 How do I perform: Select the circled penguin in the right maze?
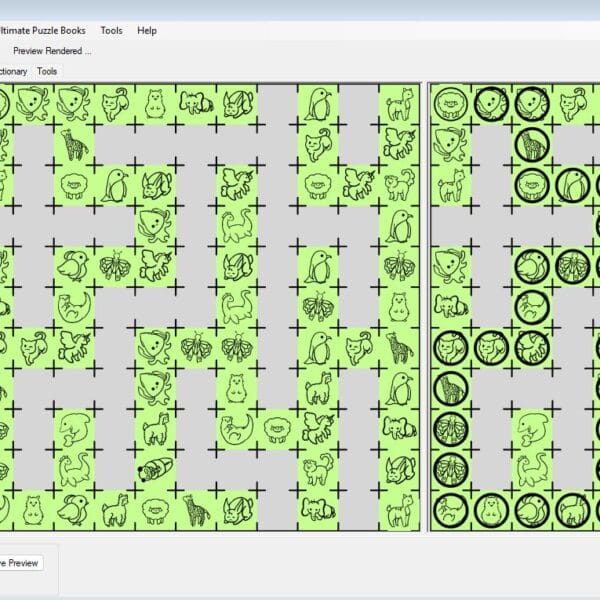point(571,184)
